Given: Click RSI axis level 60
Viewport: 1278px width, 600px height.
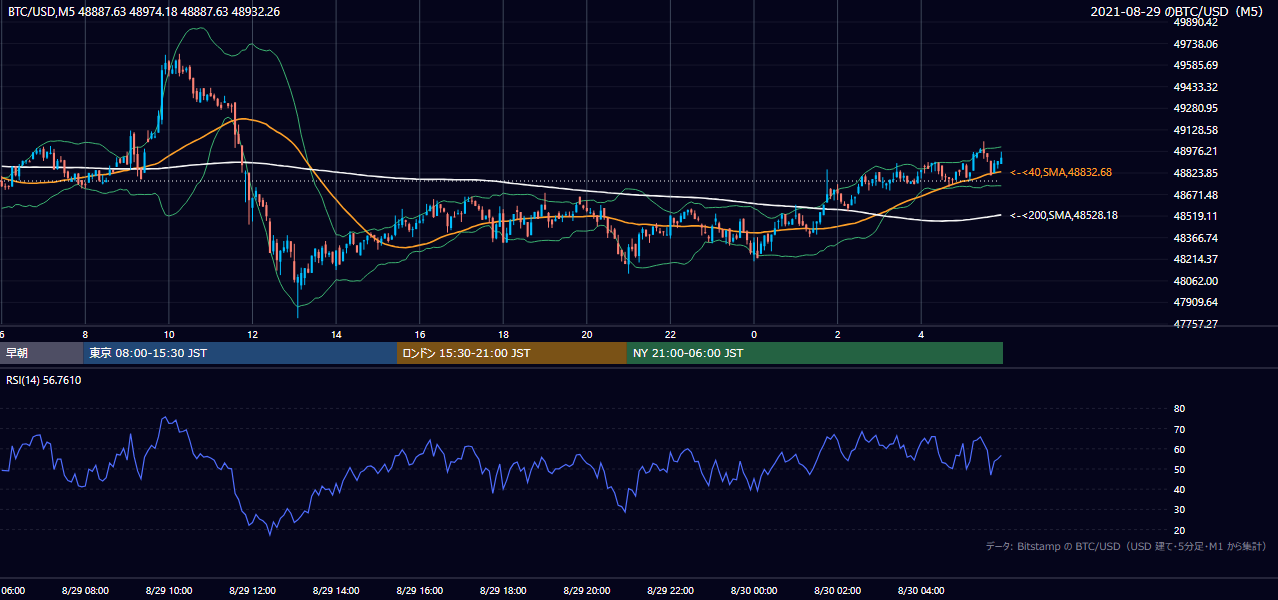Looking at the screenshot, I should (x=1180, y=449).
